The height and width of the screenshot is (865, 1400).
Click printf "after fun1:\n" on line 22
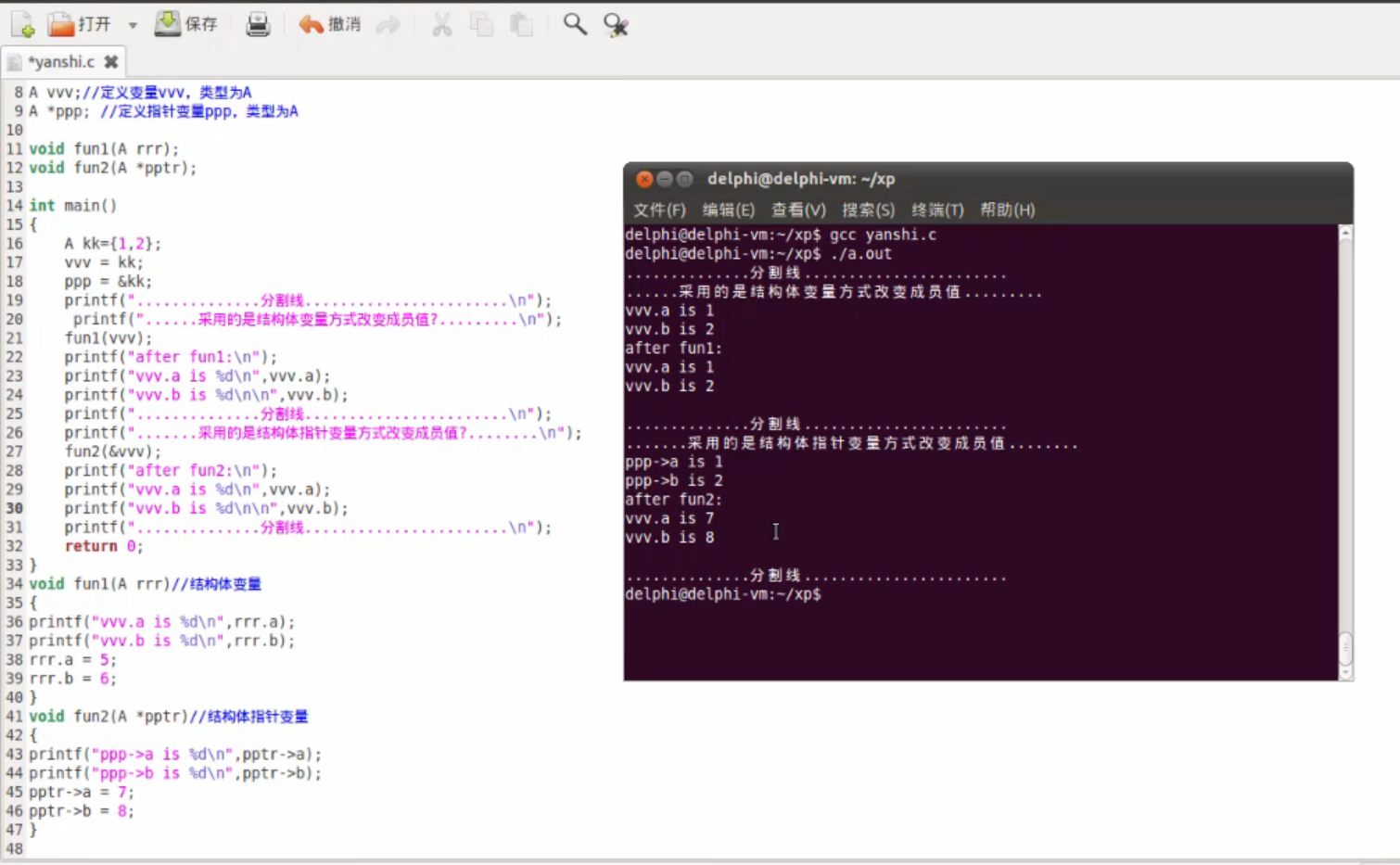pyautogui.click(x=171, y=357)
